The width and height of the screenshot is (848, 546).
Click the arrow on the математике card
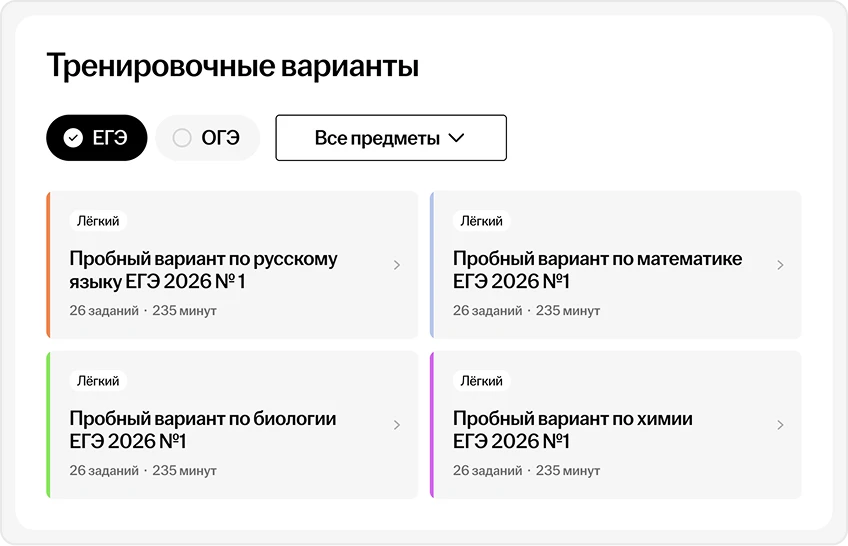click(780, 265)
